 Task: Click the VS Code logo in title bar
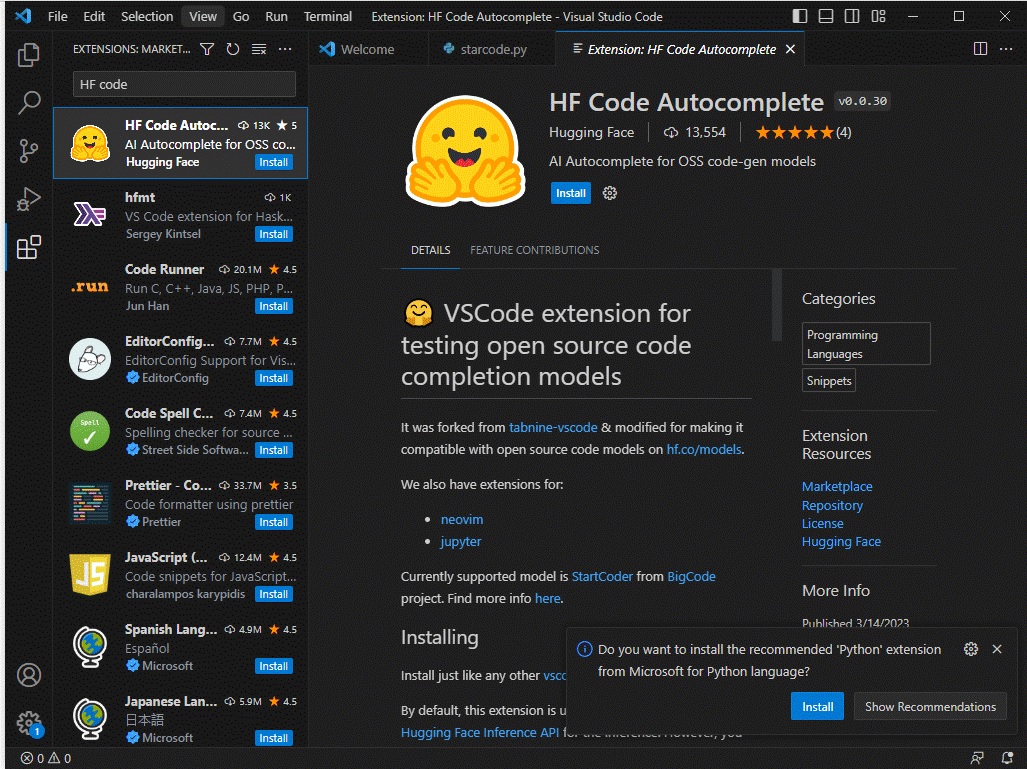(x=24, y=16)
